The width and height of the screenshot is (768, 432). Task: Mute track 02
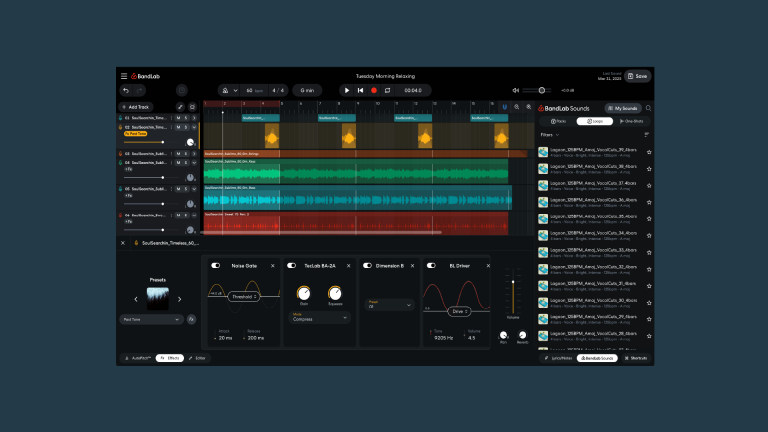[178, 127]
